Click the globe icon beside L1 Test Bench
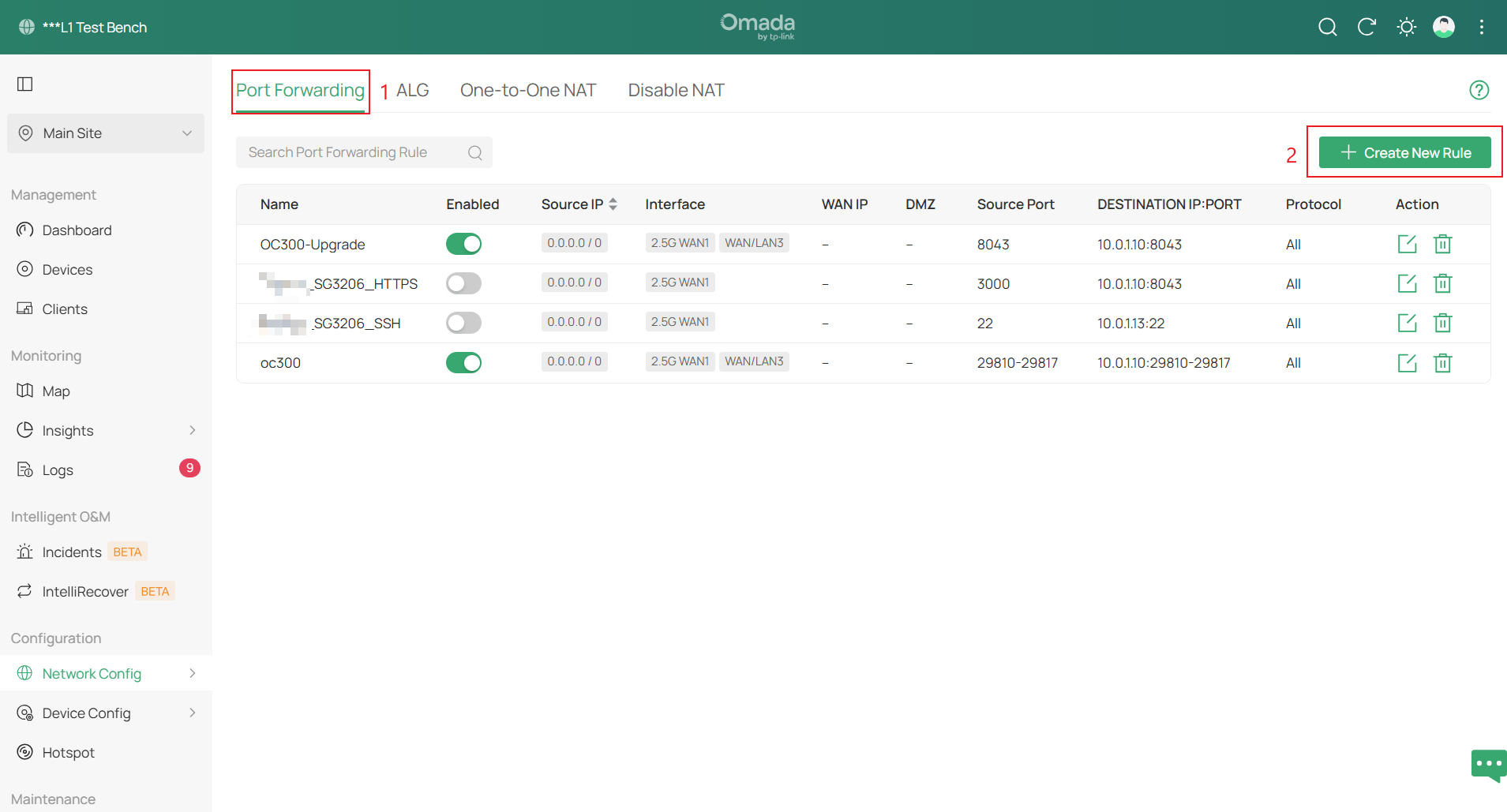Image resolution: width=1507 pixels, height=812 pixels. point(27,27)
